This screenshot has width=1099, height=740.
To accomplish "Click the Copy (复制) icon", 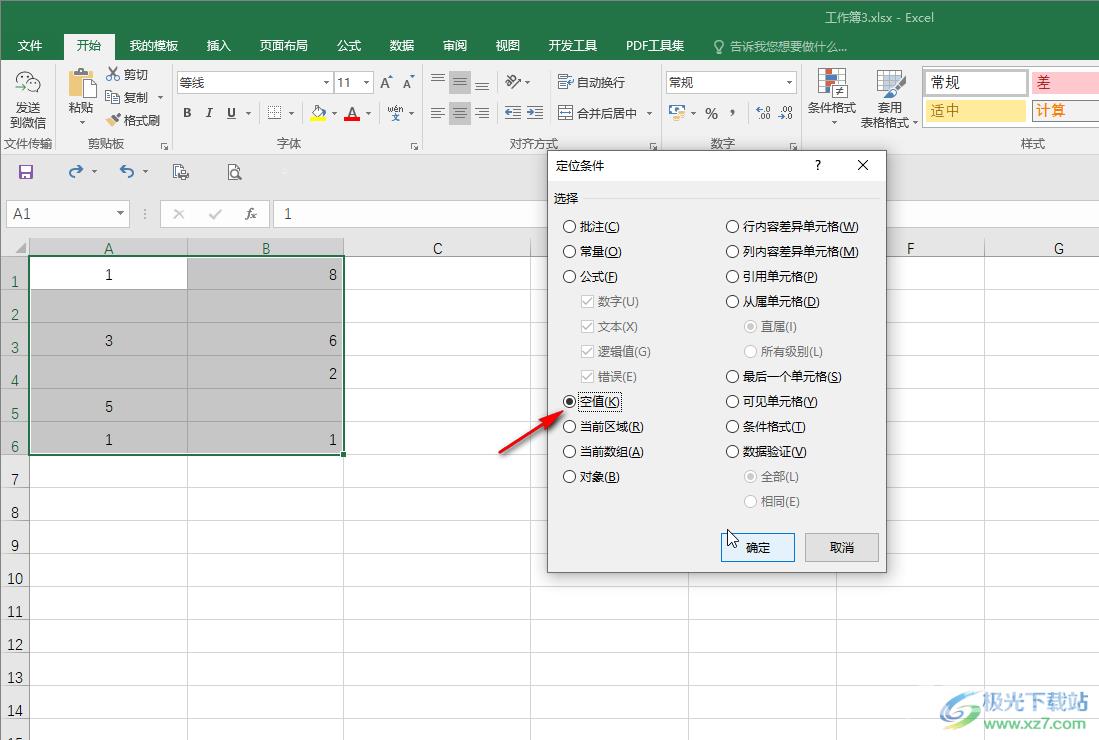I will 112,97.
